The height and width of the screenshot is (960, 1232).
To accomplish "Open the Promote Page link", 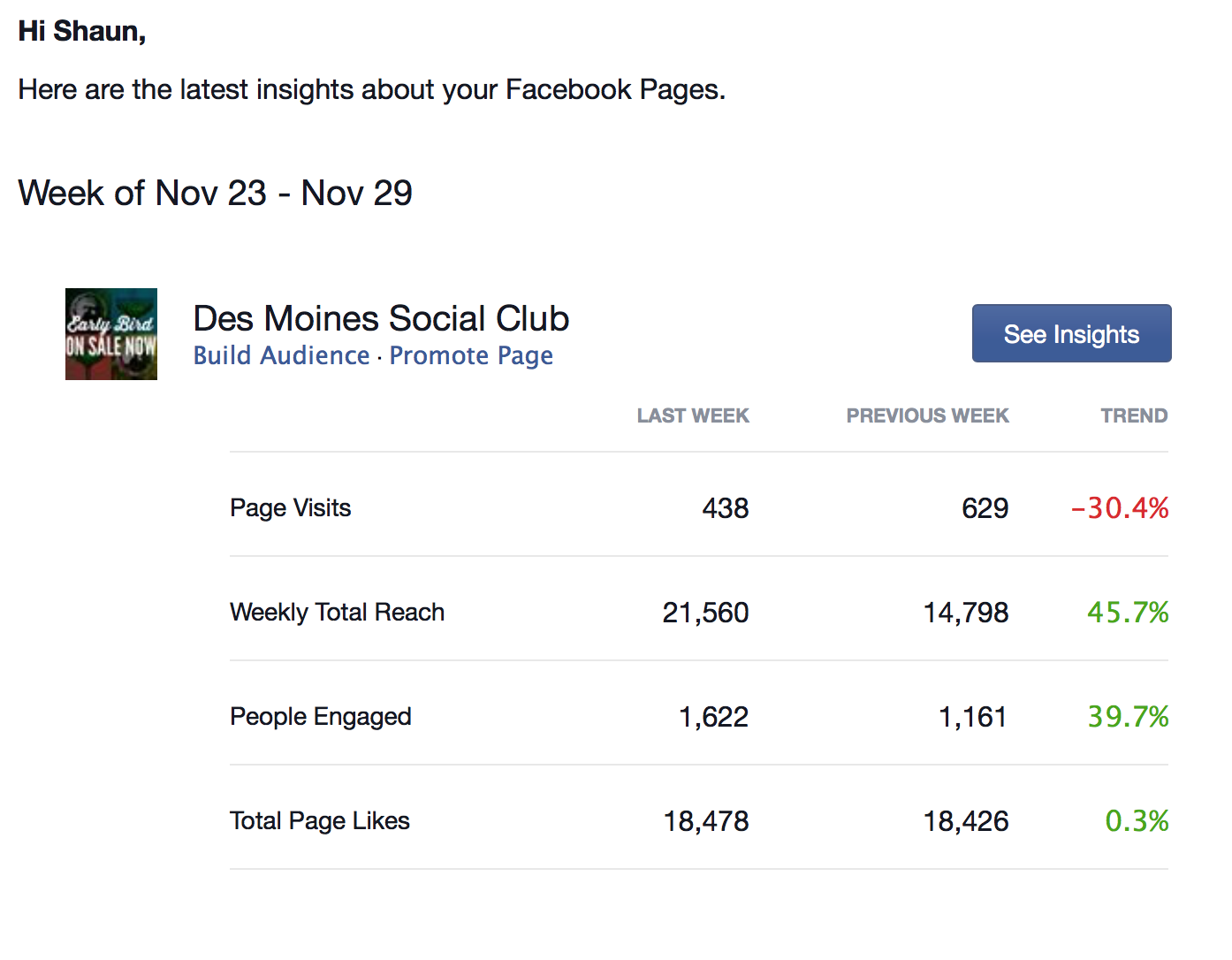I will pos(471,355).
